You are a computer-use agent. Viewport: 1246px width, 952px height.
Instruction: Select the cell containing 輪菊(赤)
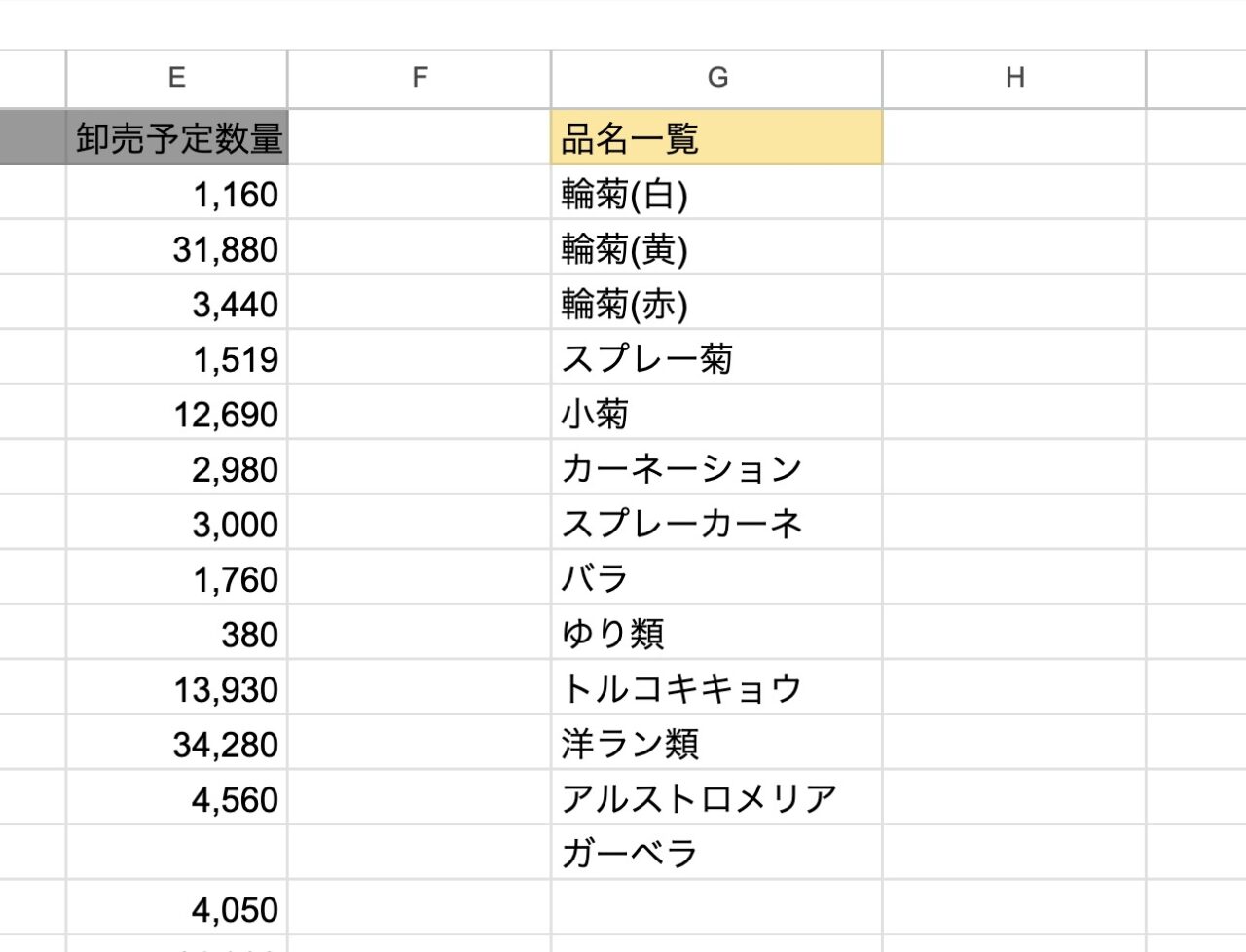[717, 304]
